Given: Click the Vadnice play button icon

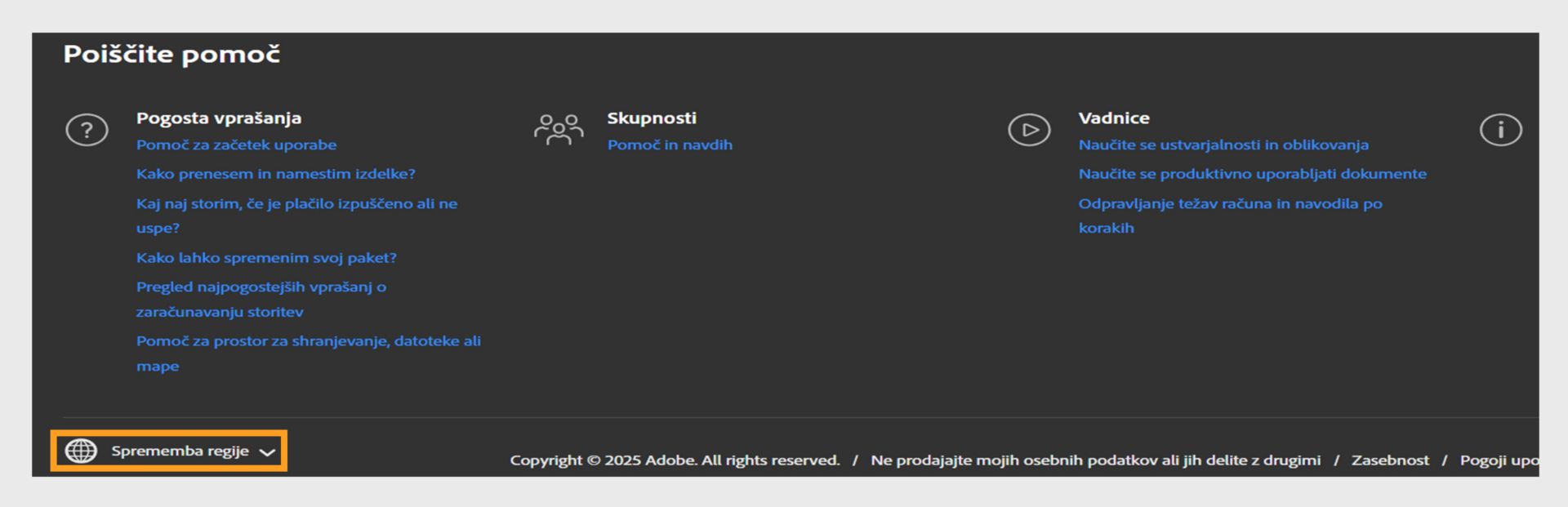Looking at the screenshot, I should coord(1029,130).
